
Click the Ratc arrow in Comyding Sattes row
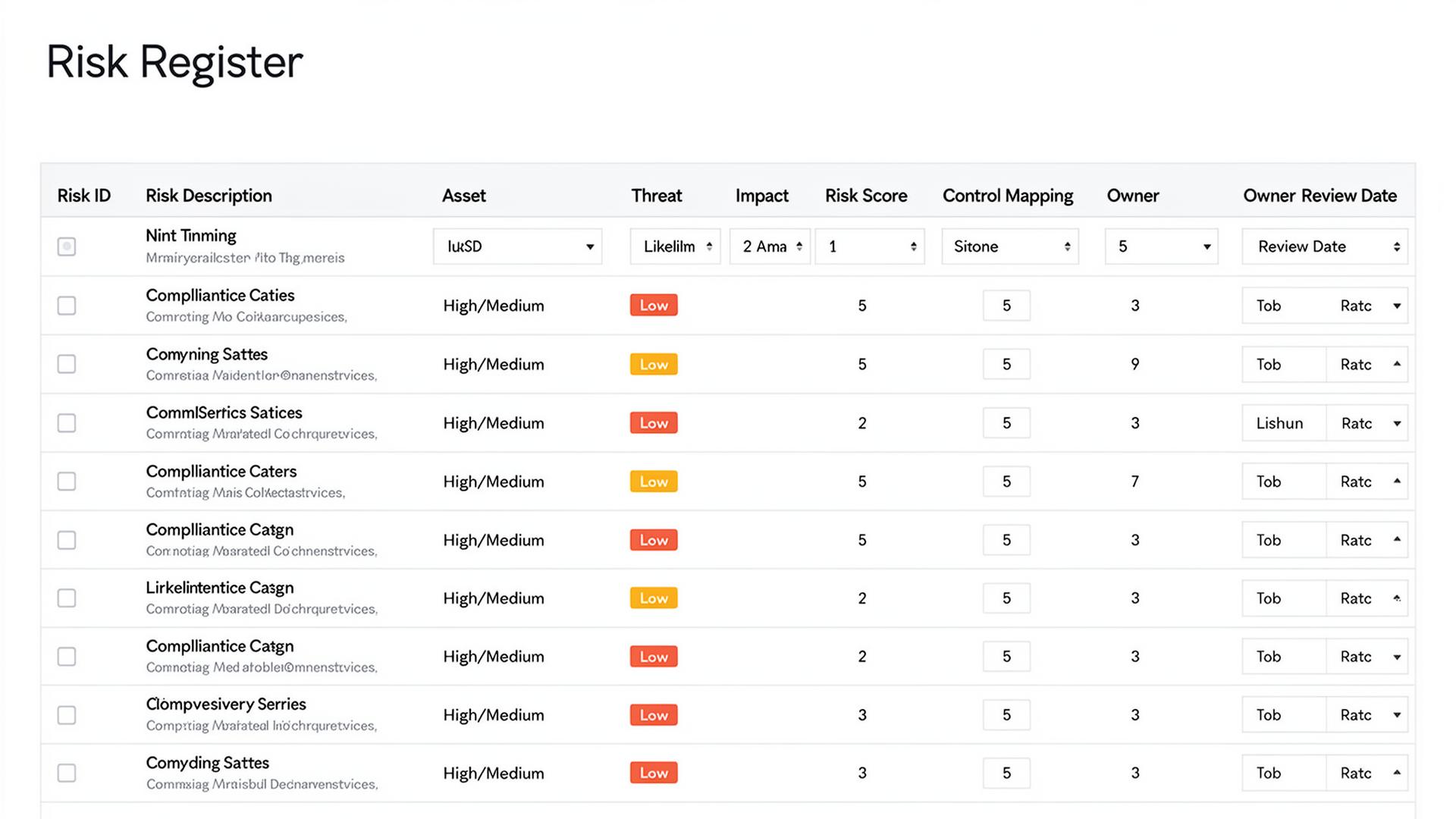(x=1397, y=773)
